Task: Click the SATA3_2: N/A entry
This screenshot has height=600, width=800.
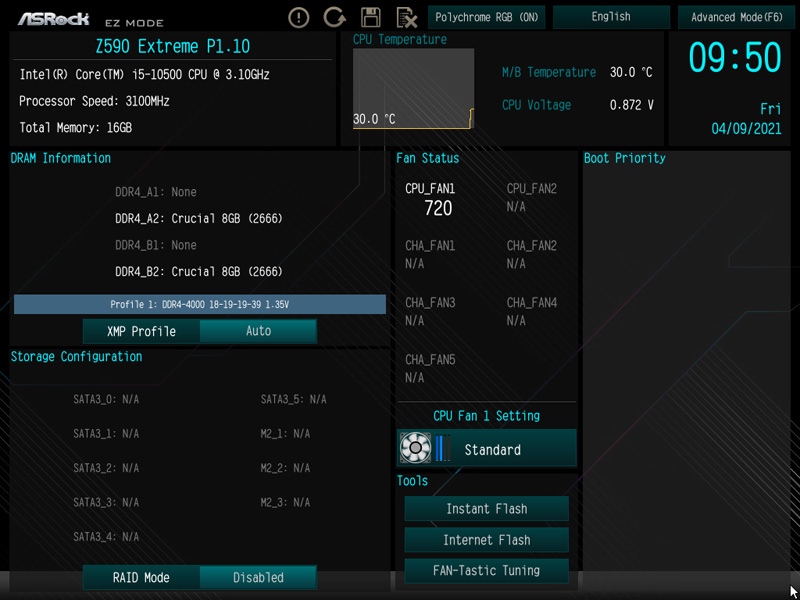Action: click(x=106, y=468)
